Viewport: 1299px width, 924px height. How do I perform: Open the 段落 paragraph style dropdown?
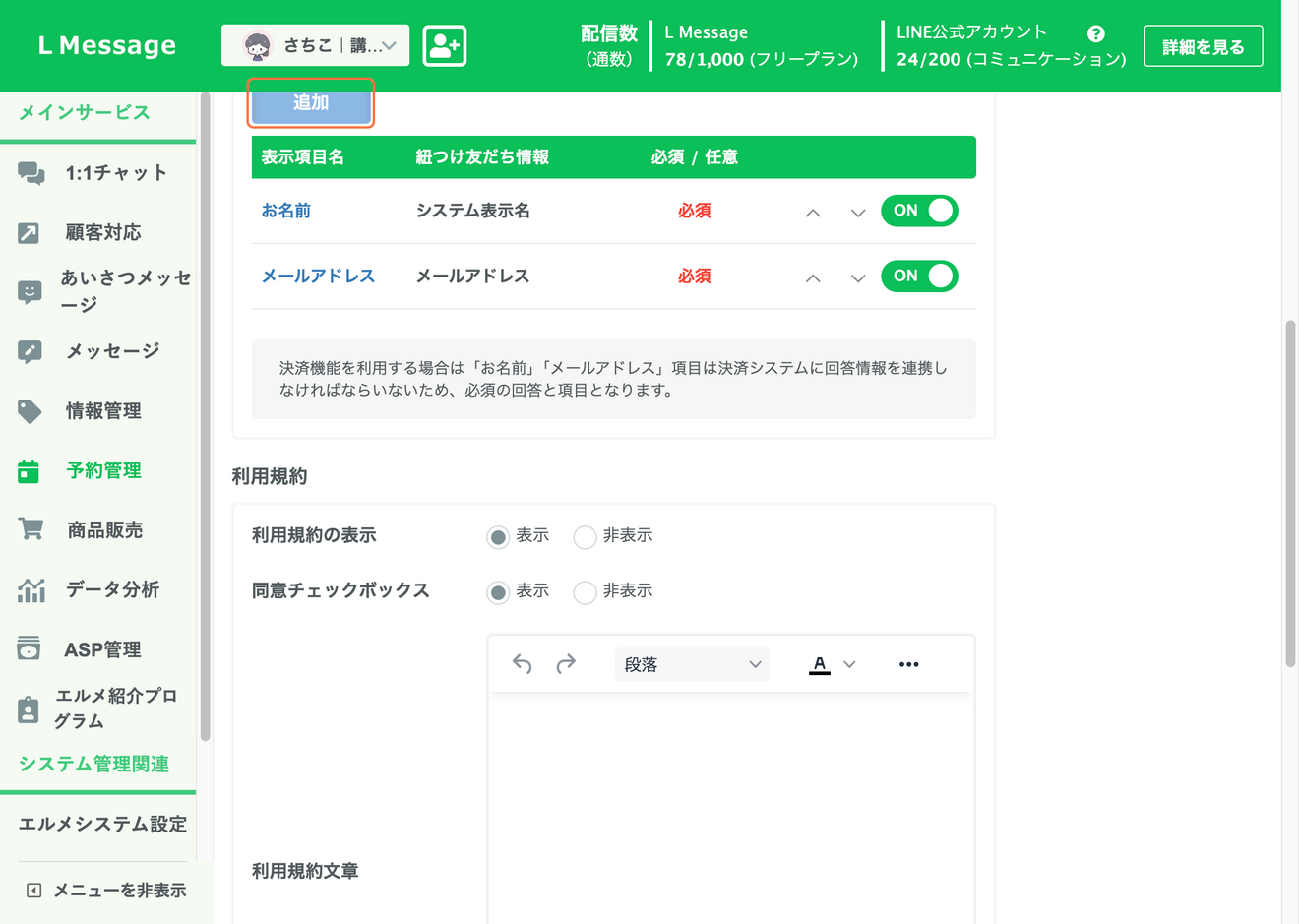(692, 663)
